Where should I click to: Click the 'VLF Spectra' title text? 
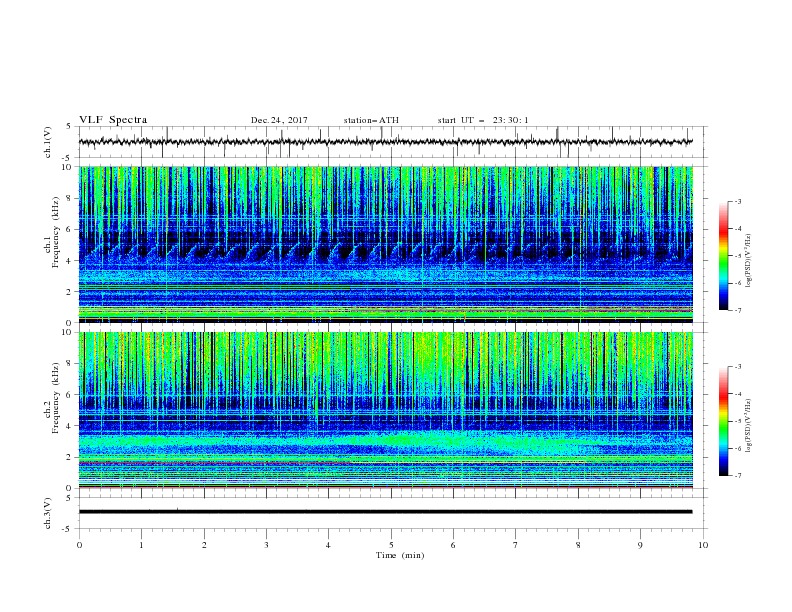(113, 120)
